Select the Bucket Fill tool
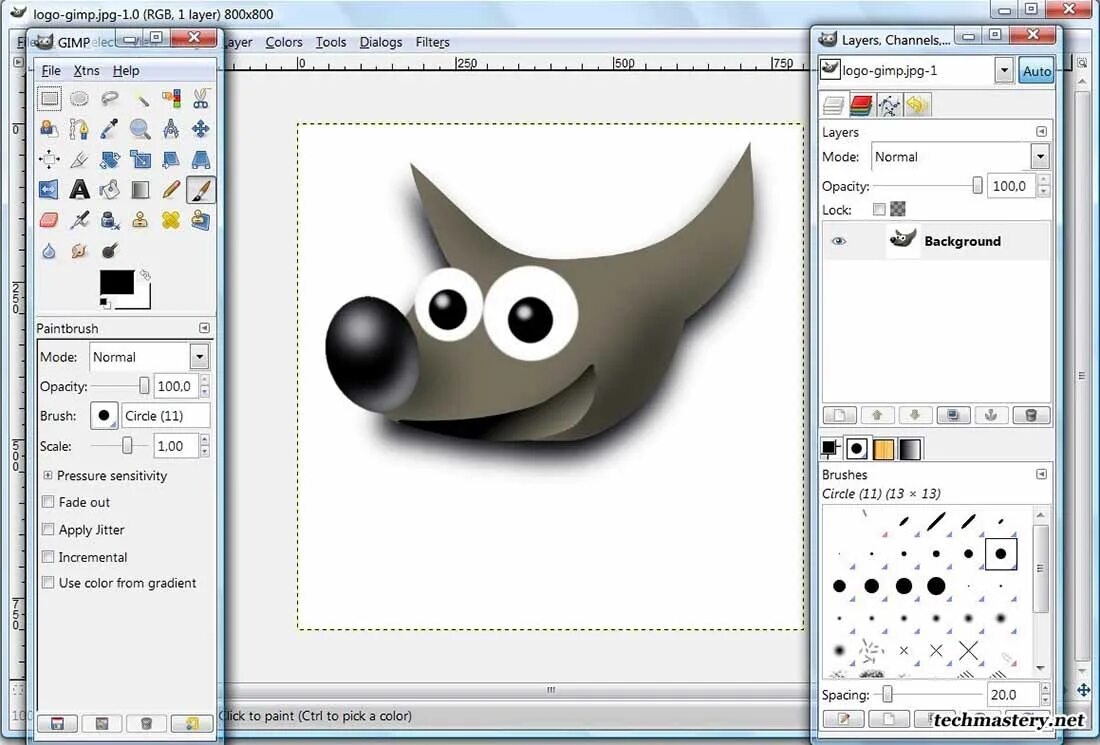Screen dimensions: 1100x745 point(109,189)
